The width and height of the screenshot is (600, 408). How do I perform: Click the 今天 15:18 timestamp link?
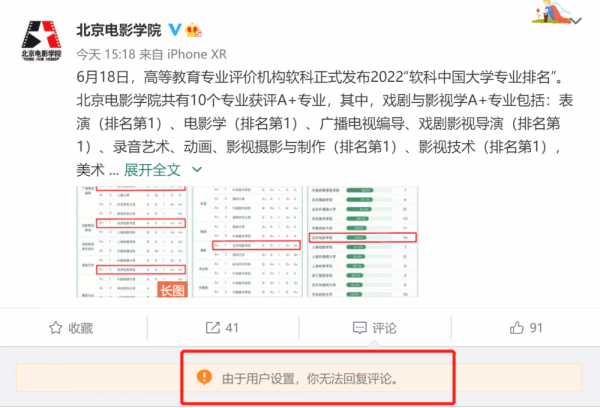[106, 54]
